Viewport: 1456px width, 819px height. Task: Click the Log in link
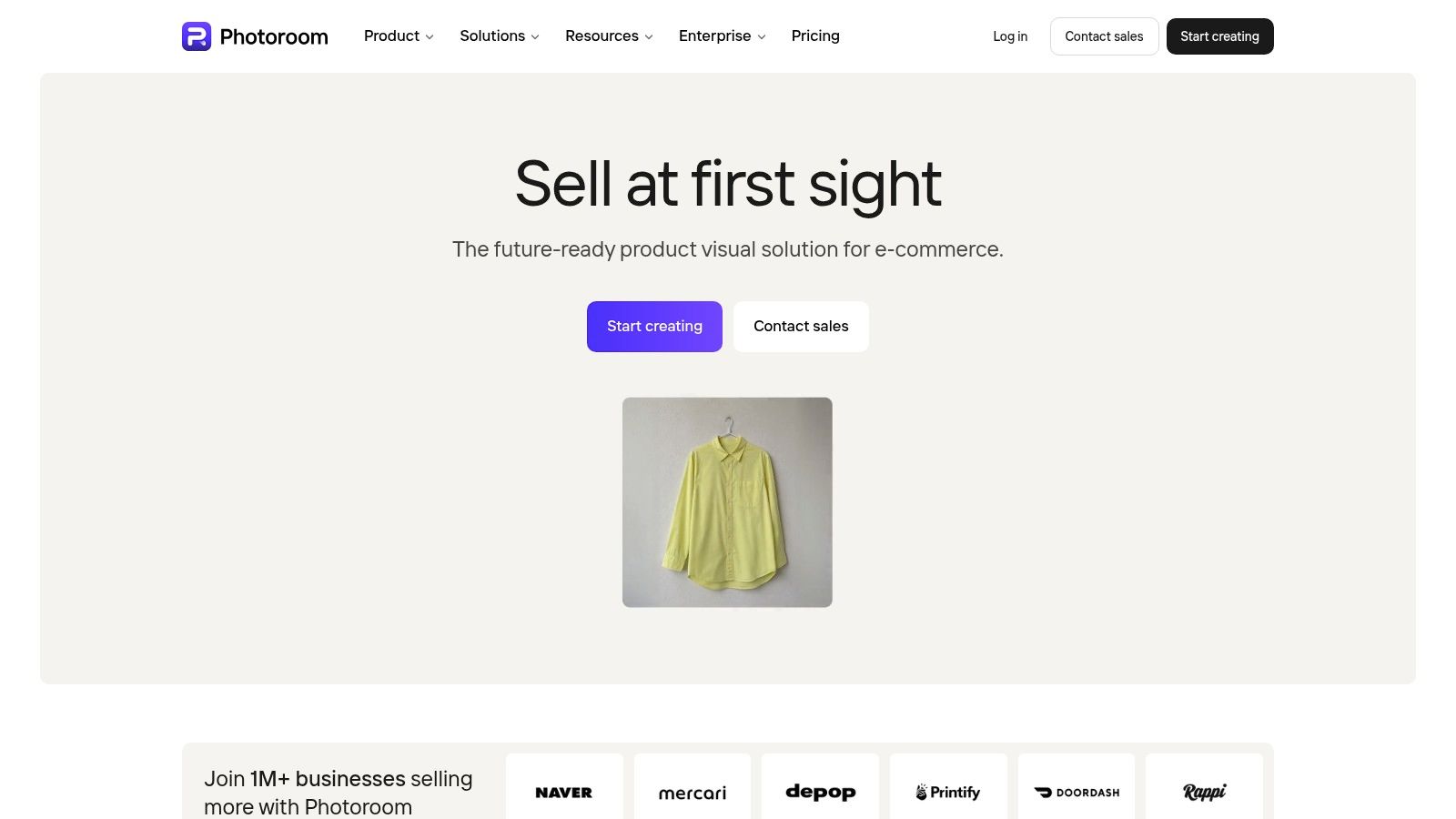tap(1010, 36)
